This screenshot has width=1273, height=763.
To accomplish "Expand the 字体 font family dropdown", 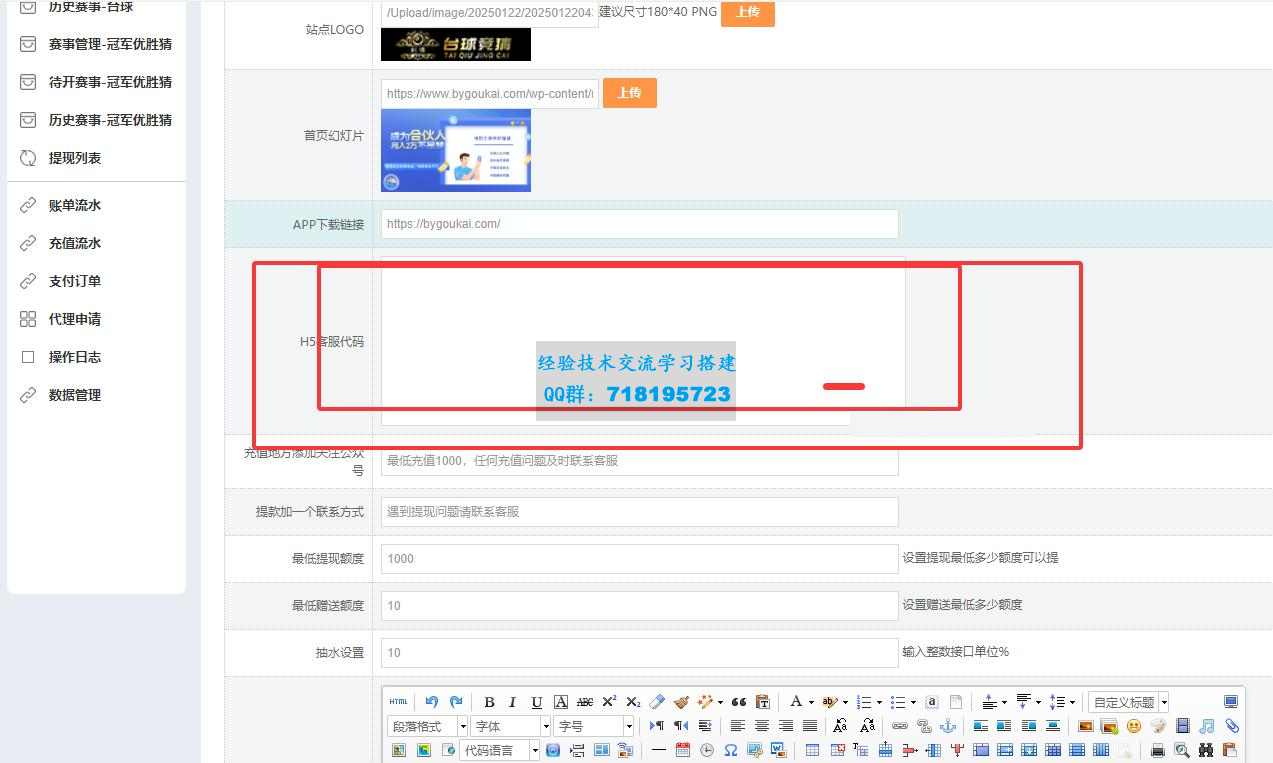I will (x=511, y=726).
